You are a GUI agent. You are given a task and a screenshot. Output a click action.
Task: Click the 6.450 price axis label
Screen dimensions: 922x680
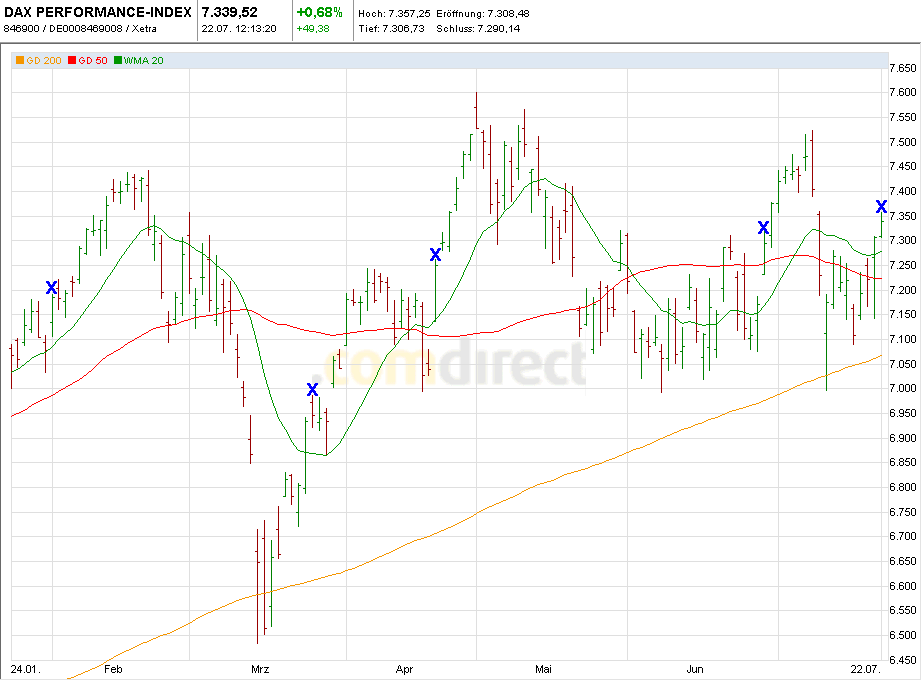point(903,659)
